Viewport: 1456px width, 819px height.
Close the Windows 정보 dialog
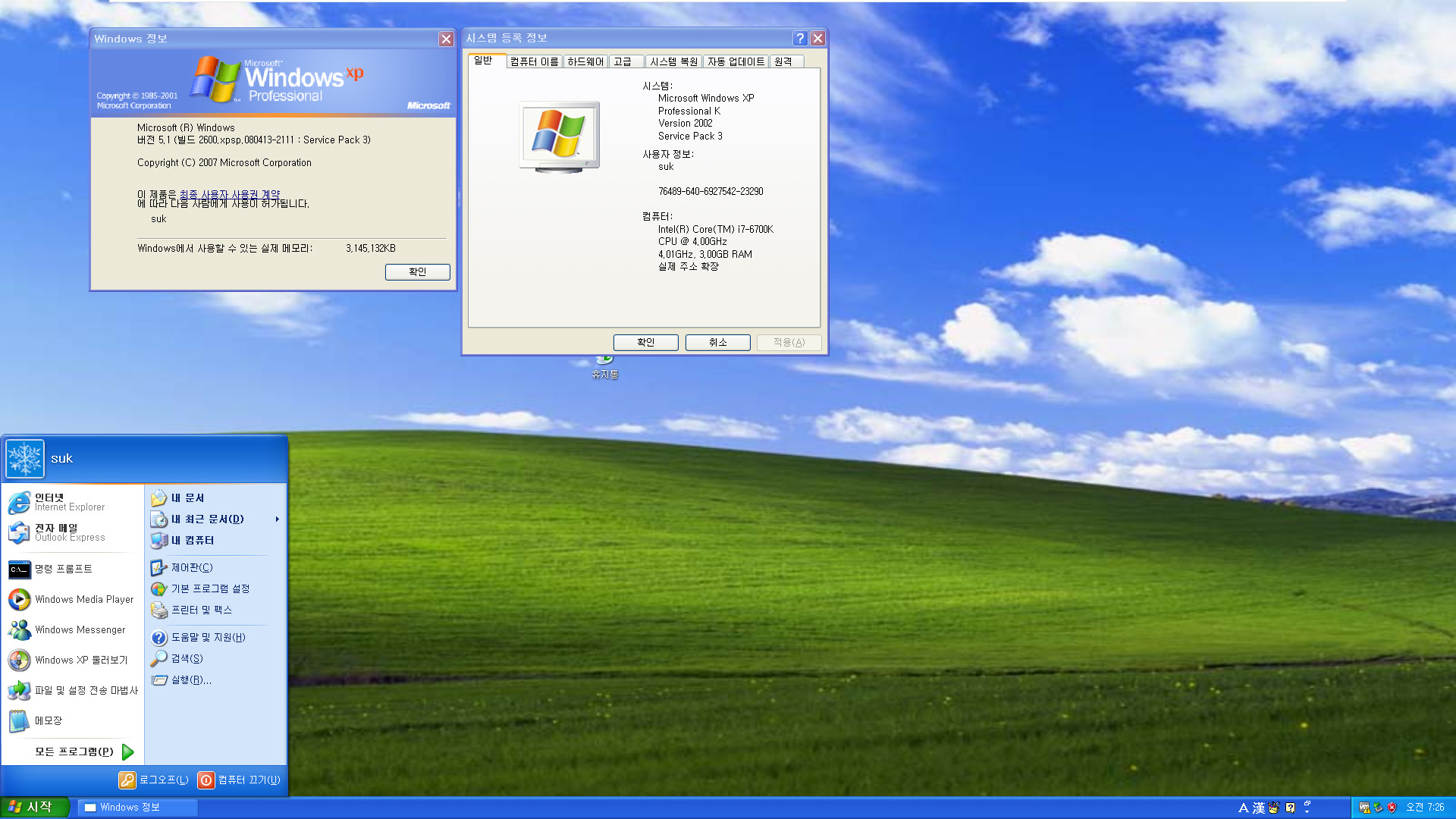(446, 39)
